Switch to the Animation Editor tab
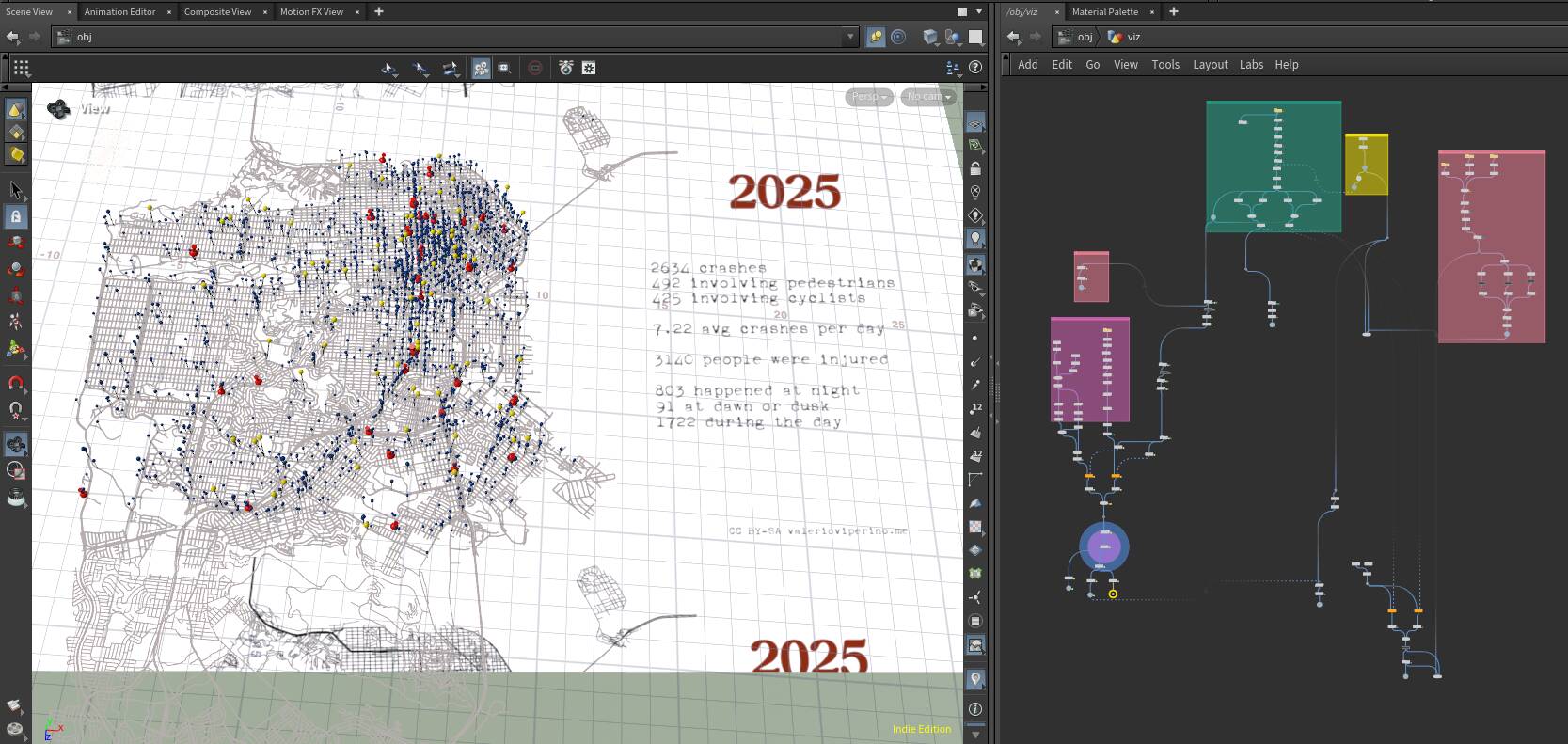The height and width of the screenshot is (744, 1568). pos(119,11)
